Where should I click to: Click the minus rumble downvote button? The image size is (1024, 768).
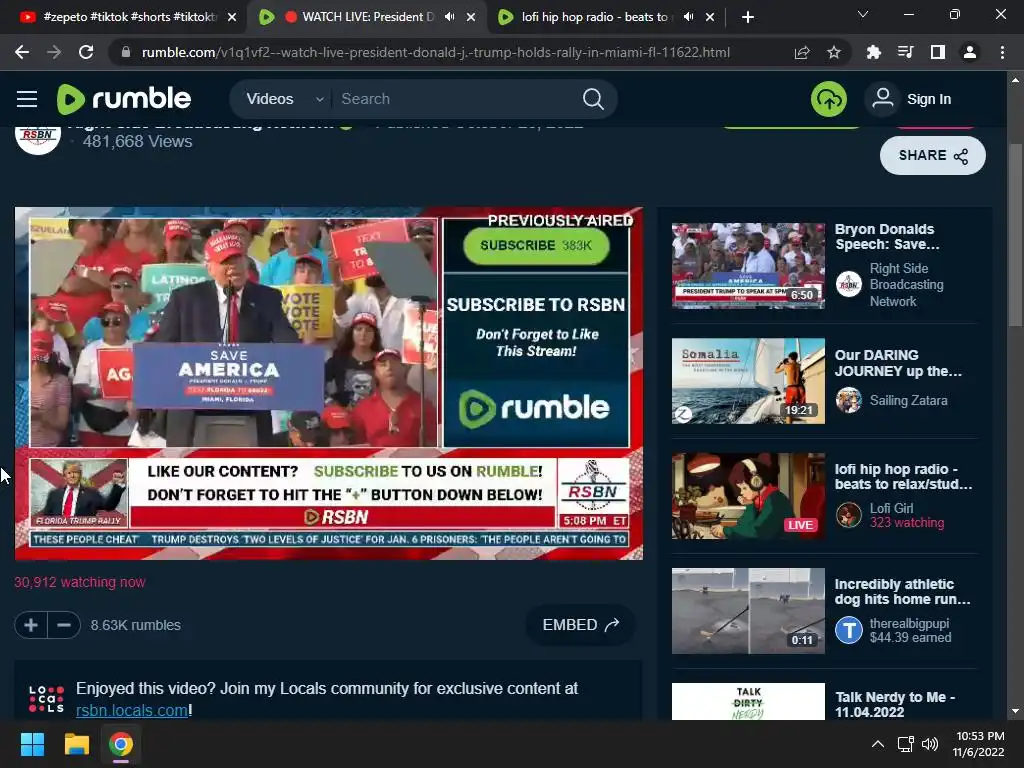point(64,625)
